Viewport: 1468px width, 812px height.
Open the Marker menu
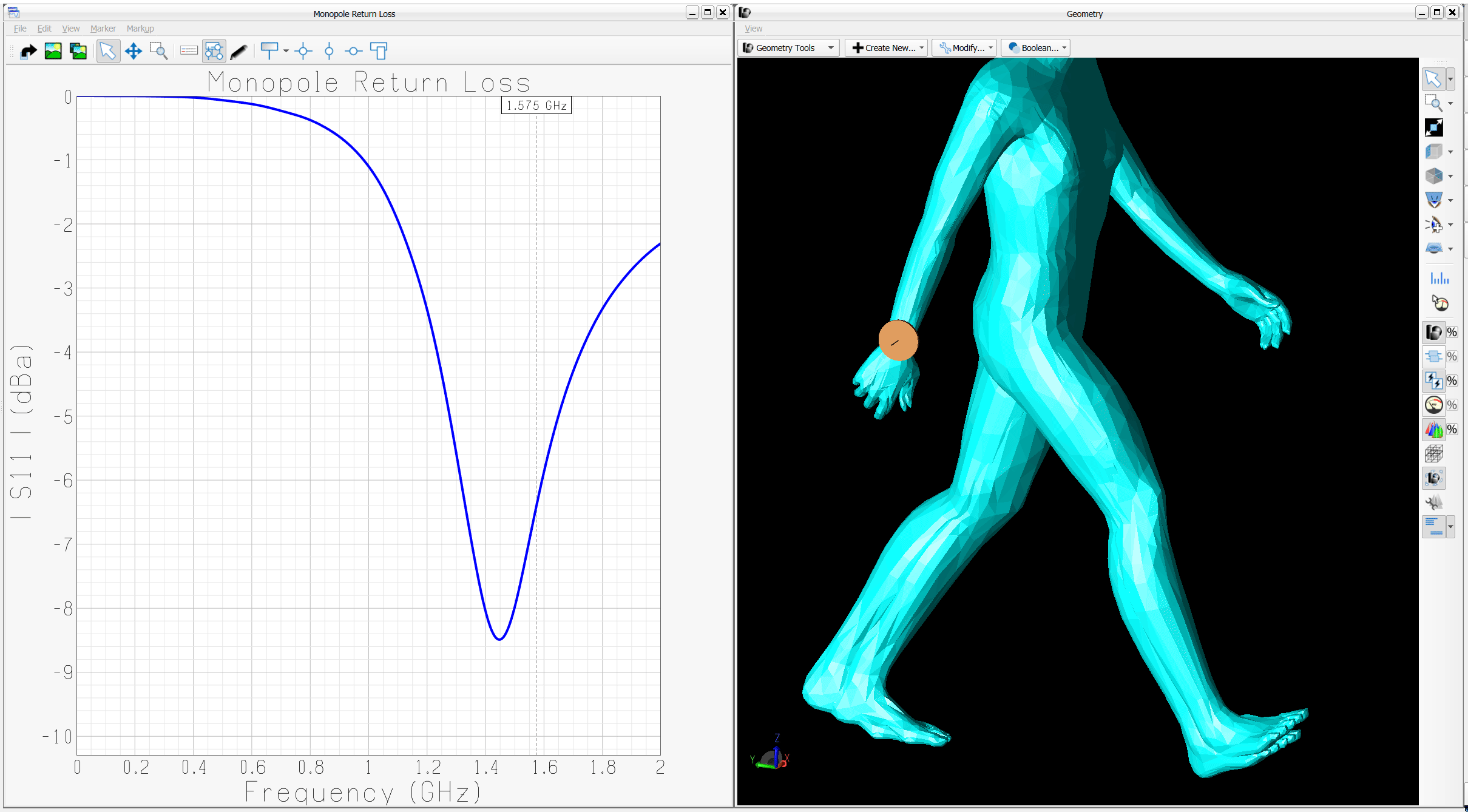click(x=103, y=29)
